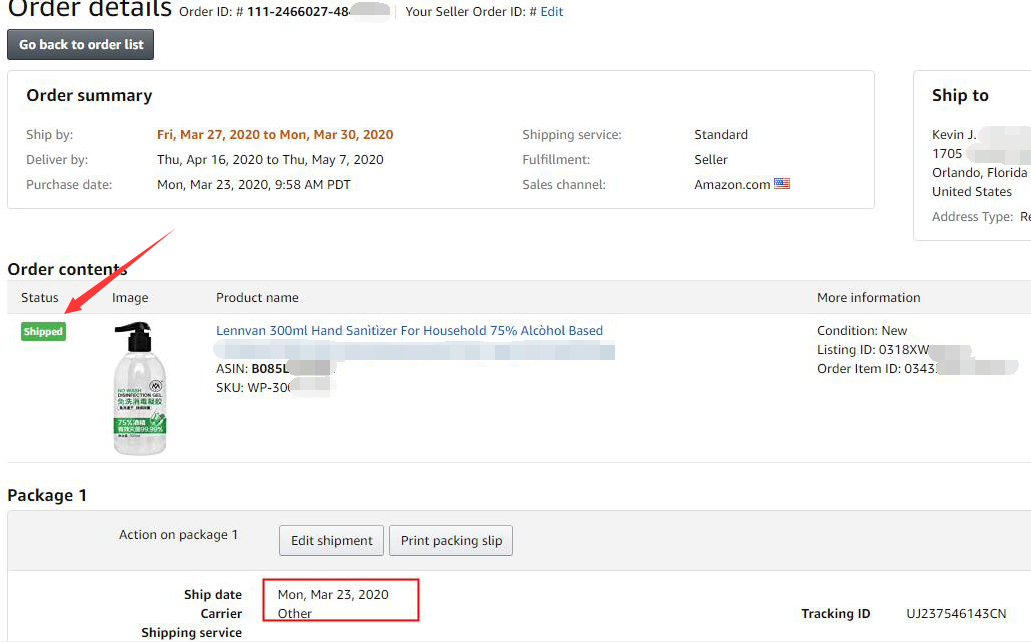
Task: Click the green Shipped status badge
Action: [43, 332]
